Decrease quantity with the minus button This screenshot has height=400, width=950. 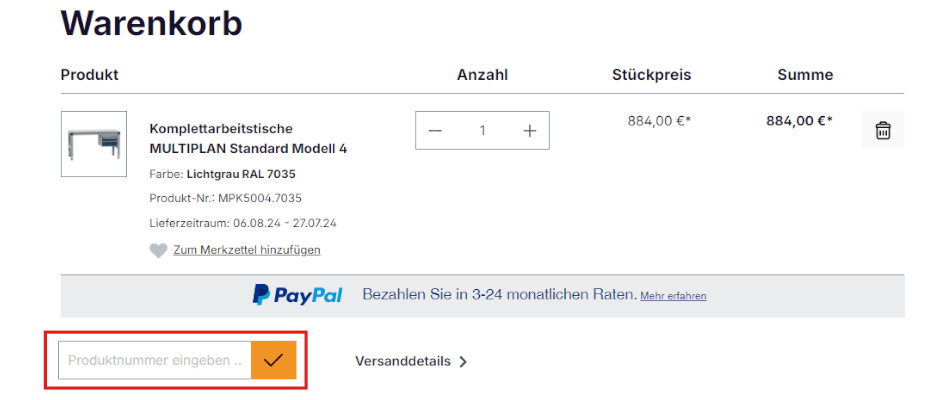pyautogui.click(x=435, y=131)
